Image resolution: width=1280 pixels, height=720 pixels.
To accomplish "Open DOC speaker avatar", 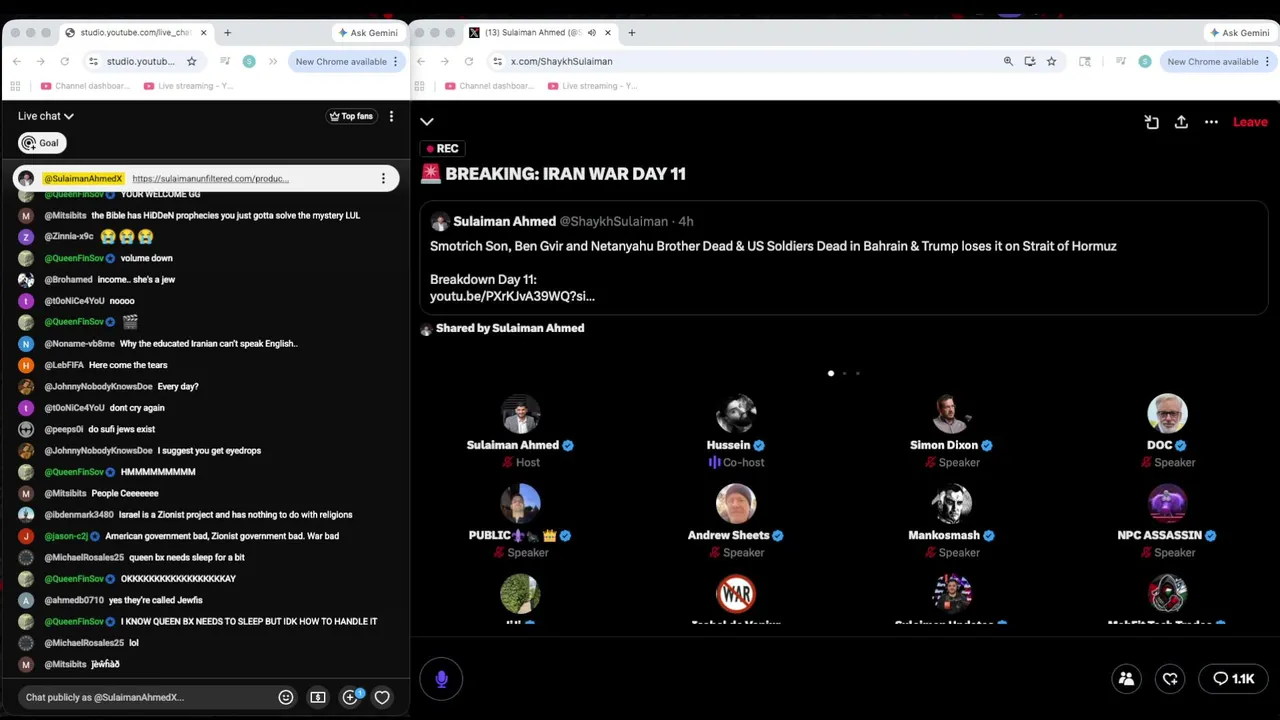I will (x=1167, y=414).
